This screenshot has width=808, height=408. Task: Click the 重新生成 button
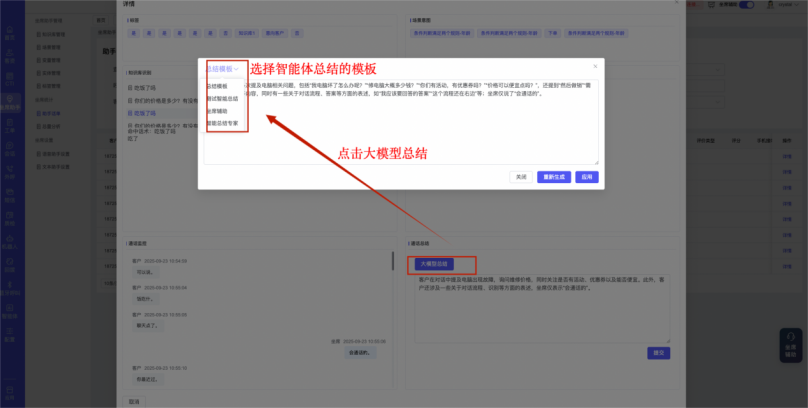coord(552,177)
